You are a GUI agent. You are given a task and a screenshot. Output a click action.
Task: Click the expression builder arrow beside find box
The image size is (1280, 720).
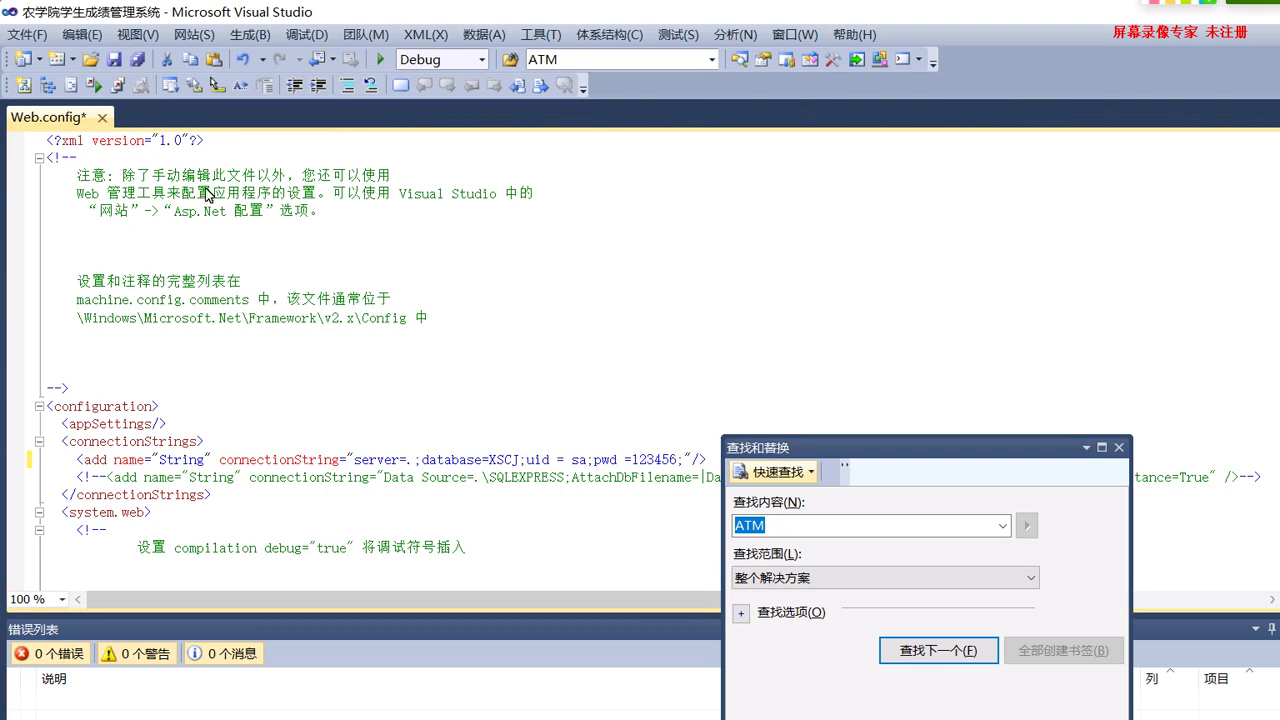tap(1026, 526)
